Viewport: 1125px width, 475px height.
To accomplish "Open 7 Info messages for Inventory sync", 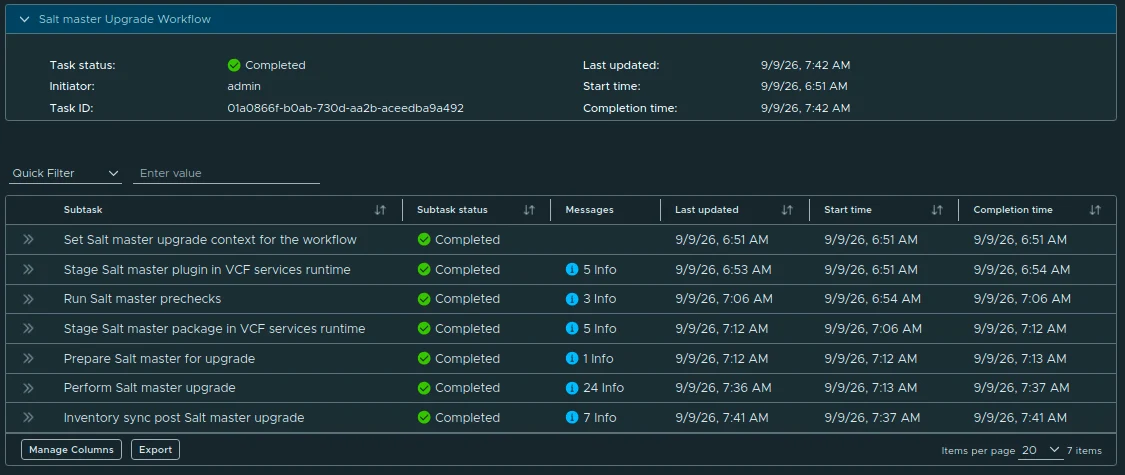I will click(600, 418).
